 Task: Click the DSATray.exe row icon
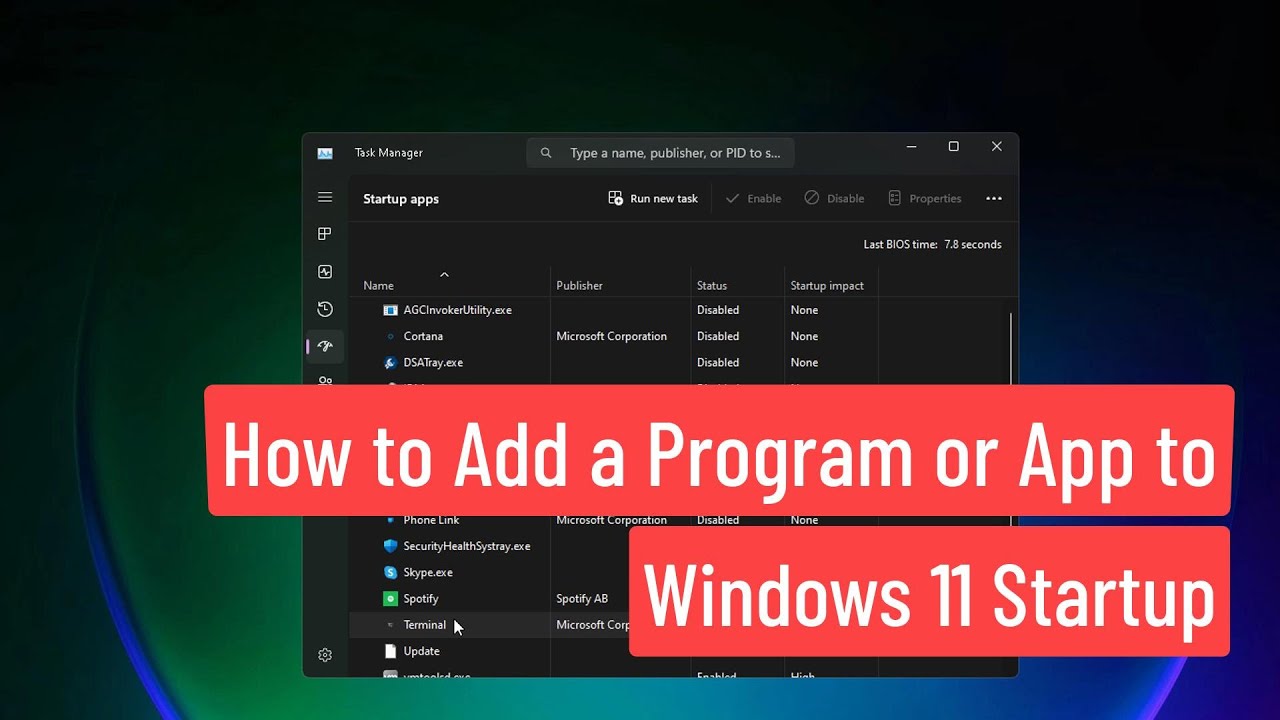390,362
